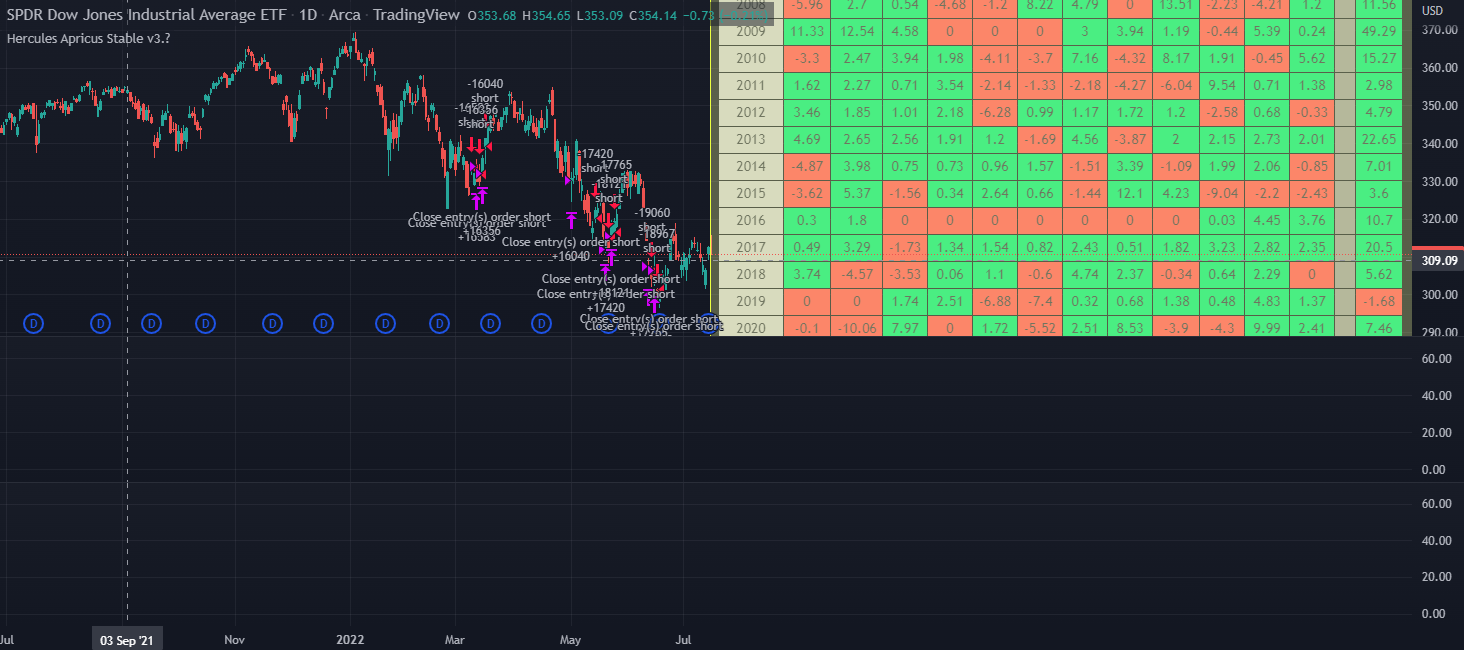
Task: Click the 2015 year cell in the returns table
Action: [x=750, y=193]
